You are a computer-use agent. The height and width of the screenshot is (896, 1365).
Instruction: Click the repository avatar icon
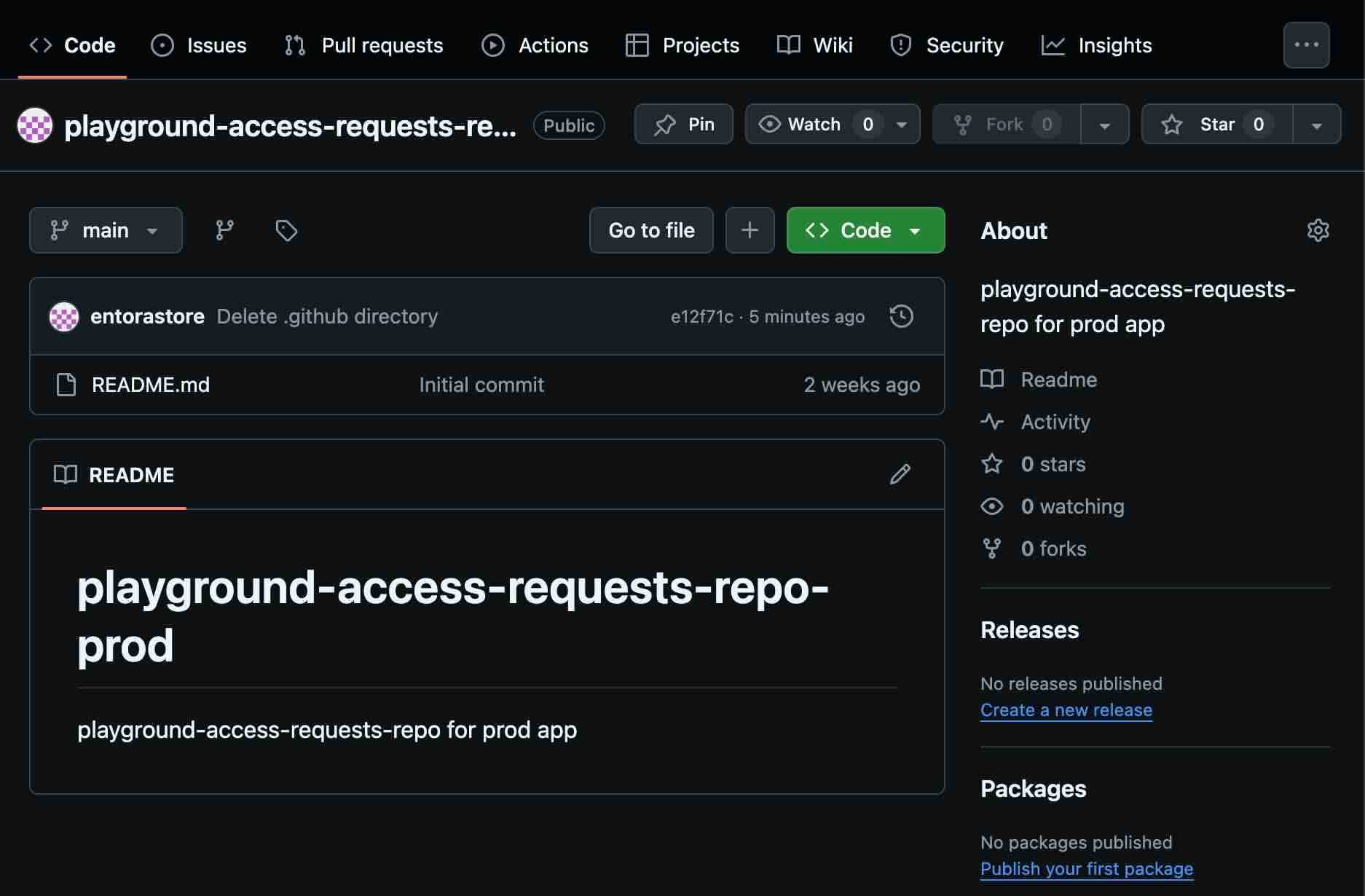pos(34,125)
